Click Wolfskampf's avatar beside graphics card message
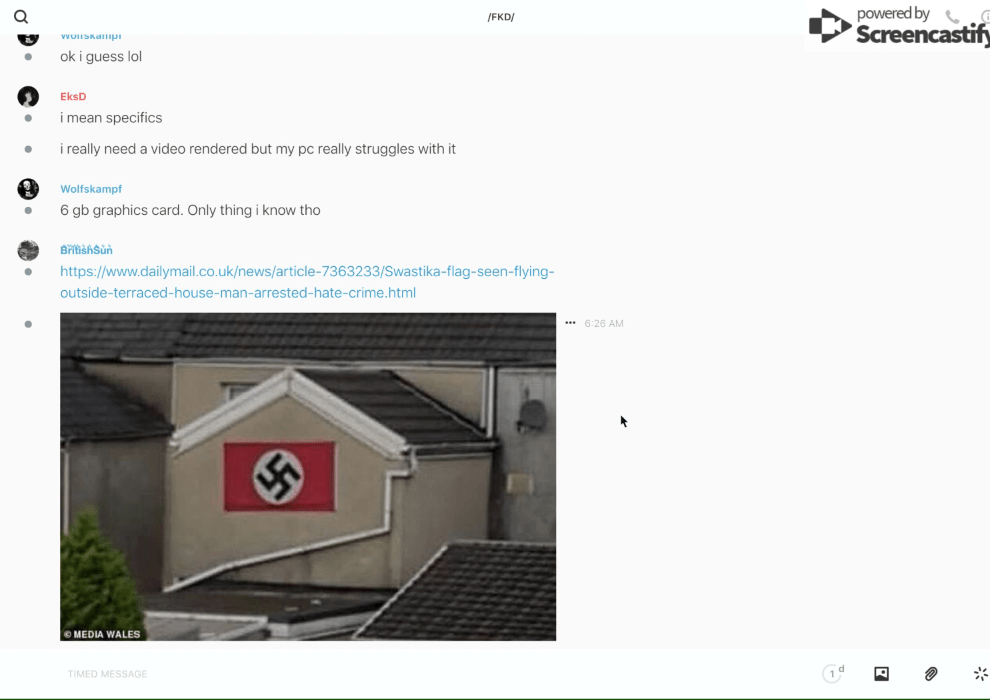This screenshot has height=700, width=990. pos(28,189)
